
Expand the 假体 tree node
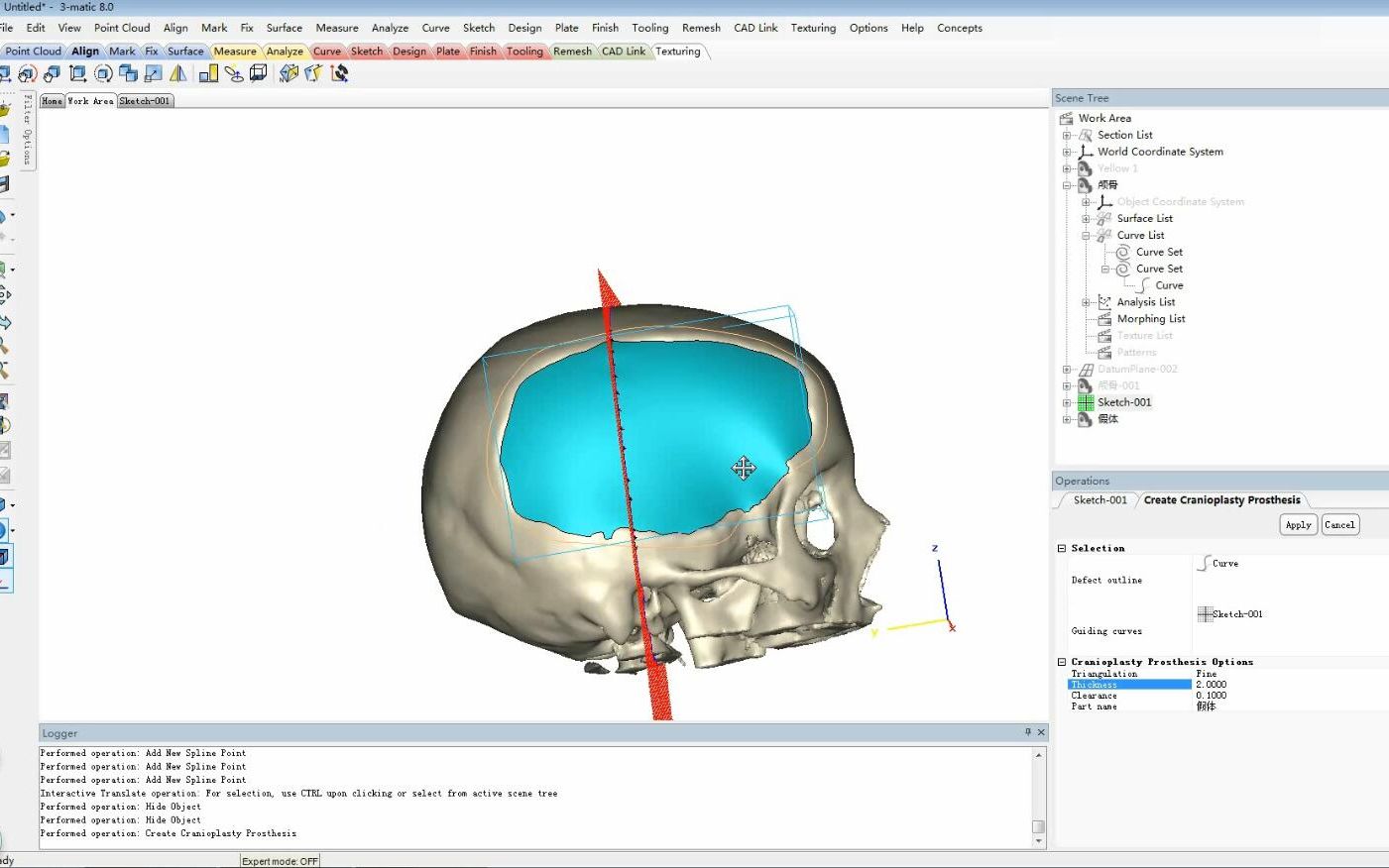coord(1067,419)
